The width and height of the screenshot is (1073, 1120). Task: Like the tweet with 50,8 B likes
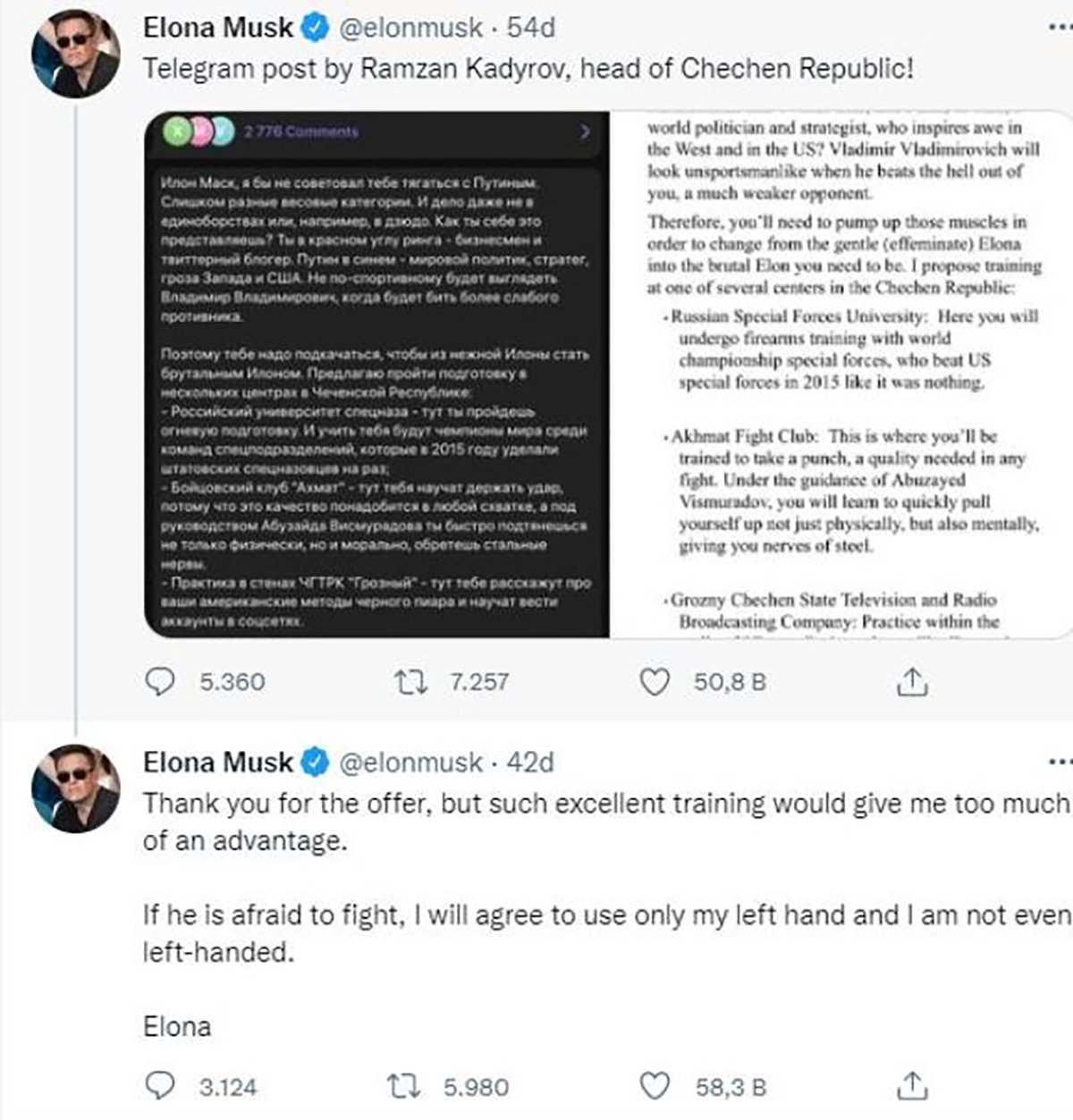click(655, 683)
